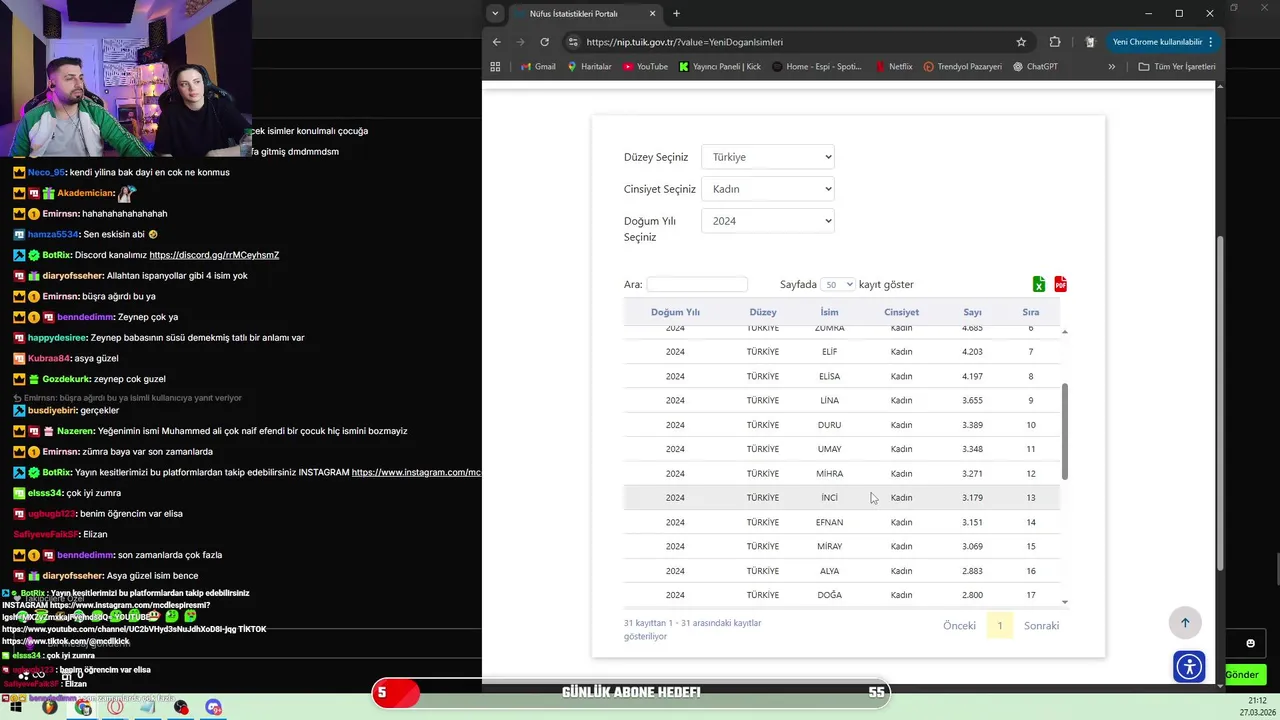
Task: Go to Sonraki page
Action: click(x=1041, y=626)
